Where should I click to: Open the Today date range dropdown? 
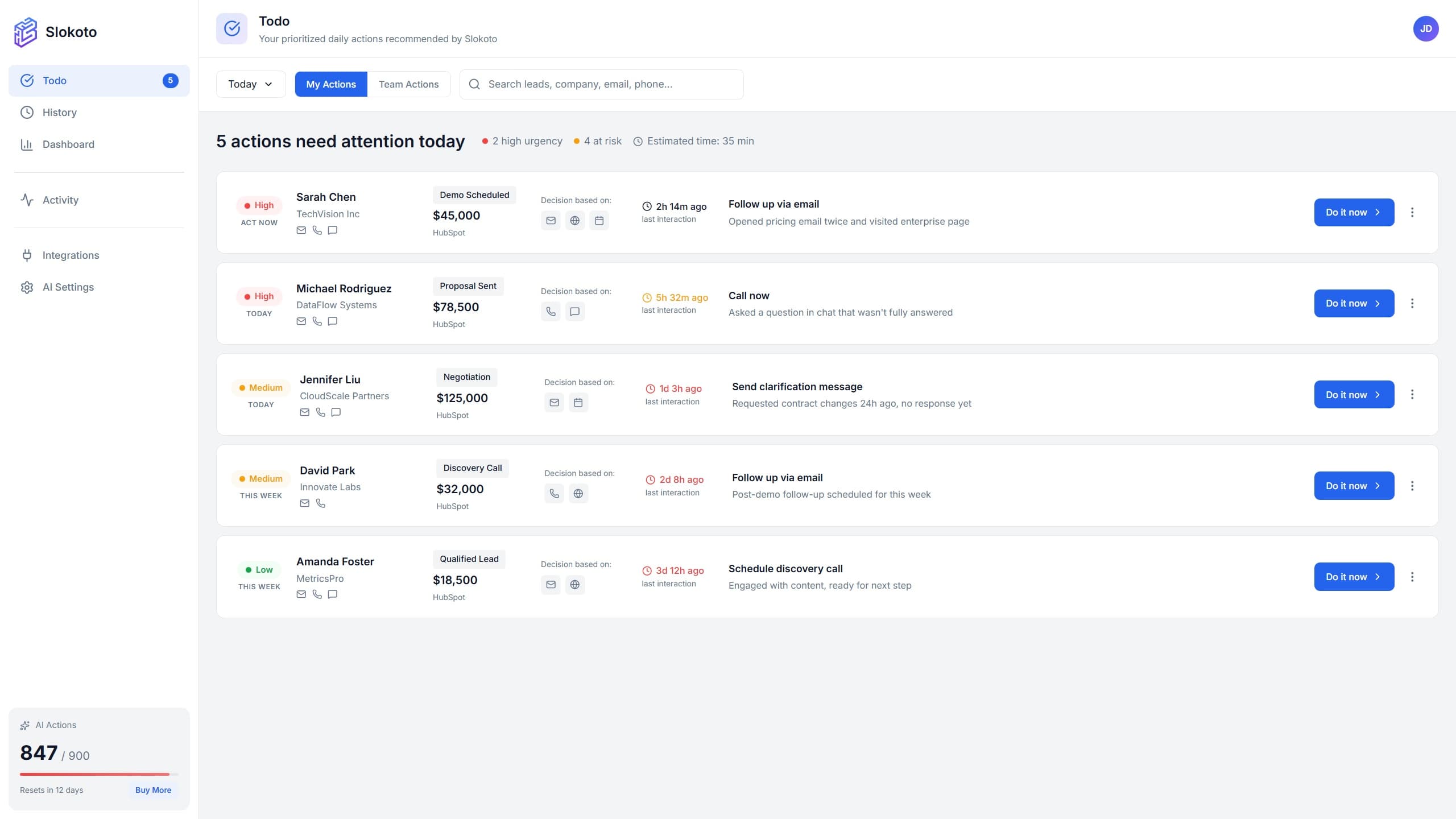tap(250, 84)
